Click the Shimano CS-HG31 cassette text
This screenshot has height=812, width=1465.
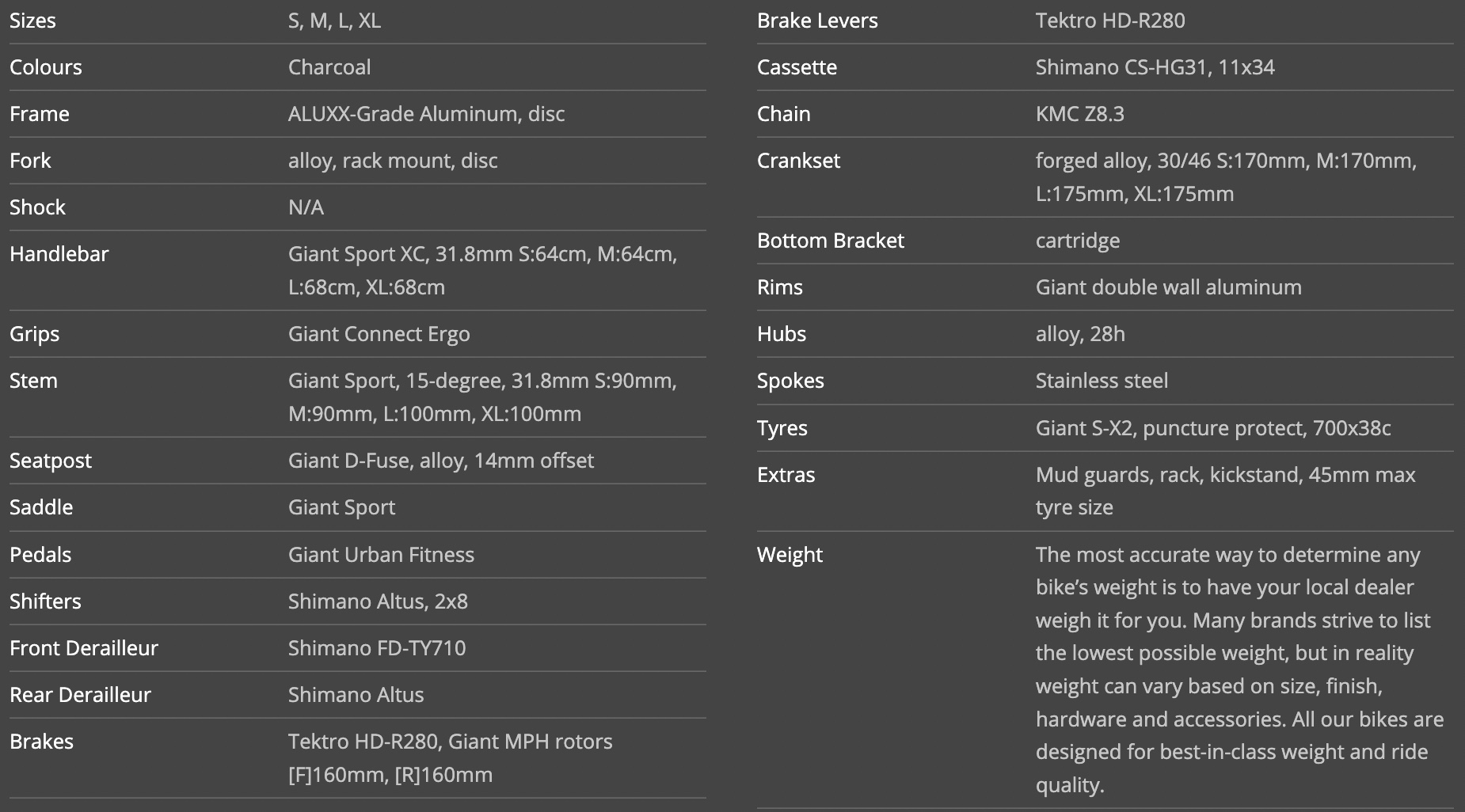pyautogui.click(x=1155, y=67)
